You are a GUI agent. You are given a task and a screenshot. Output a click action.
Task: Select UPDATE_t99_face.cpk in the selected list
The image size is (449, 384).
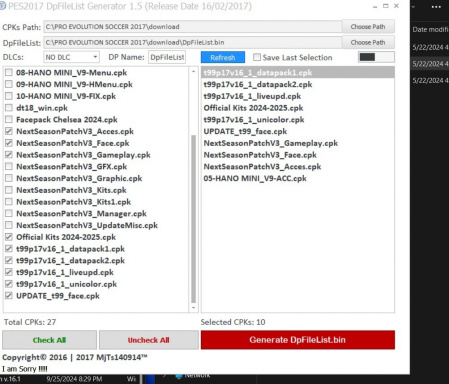pos(298,131)
